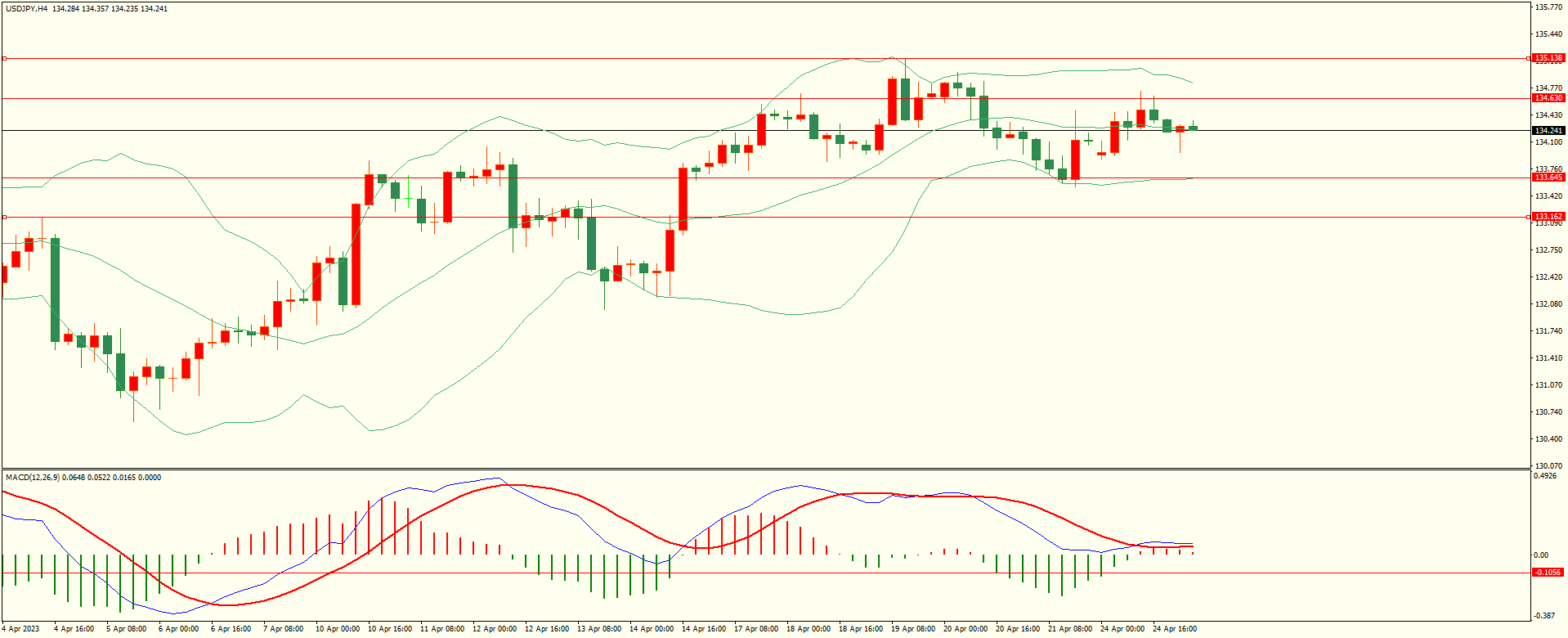Image resolution: width=1568 pixels, height=638 pixels.
Task: Click the USDJPY,H4 chart title text
Action: pyautogui.click(x=26, y=9)
